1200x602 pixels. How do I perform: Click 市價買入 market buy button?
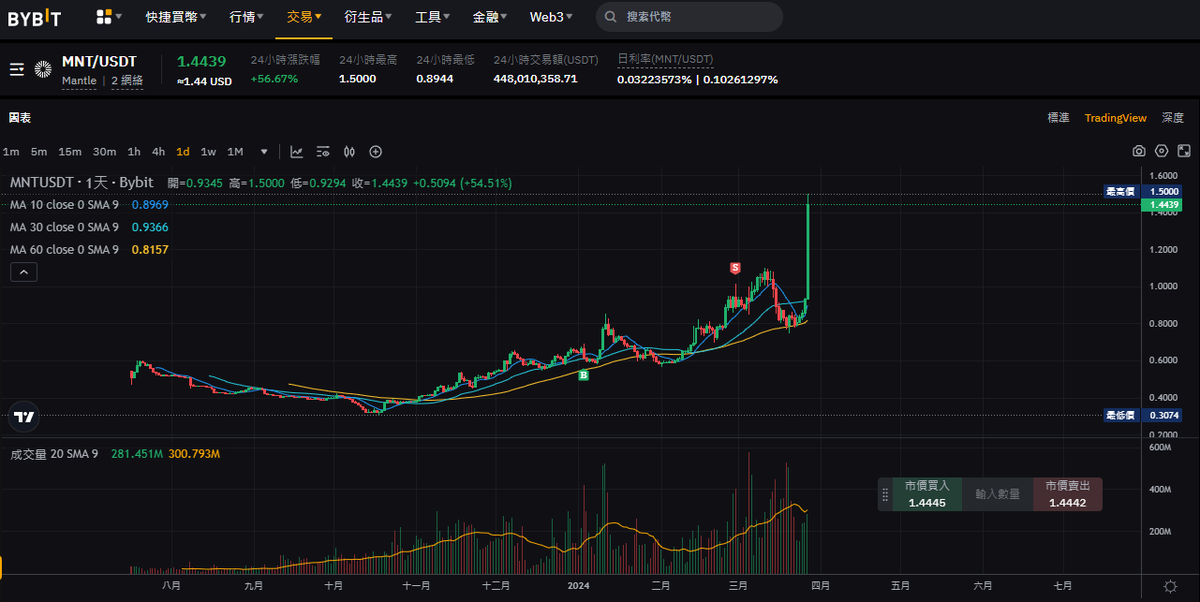pos(927,494)
